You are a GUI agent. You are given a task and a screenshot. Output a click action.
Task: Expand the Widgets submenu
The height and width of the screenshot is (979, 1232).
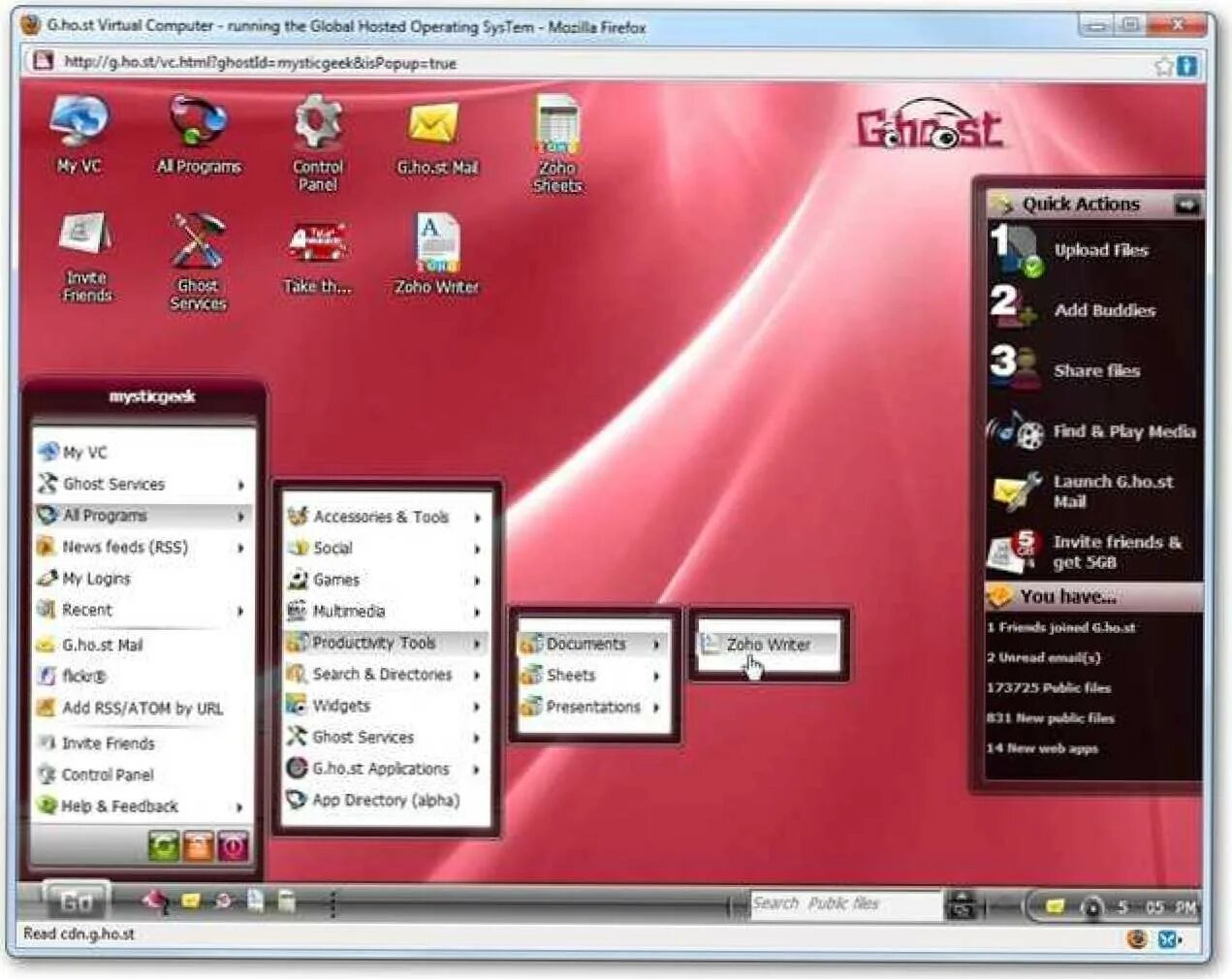click(386, 706)
